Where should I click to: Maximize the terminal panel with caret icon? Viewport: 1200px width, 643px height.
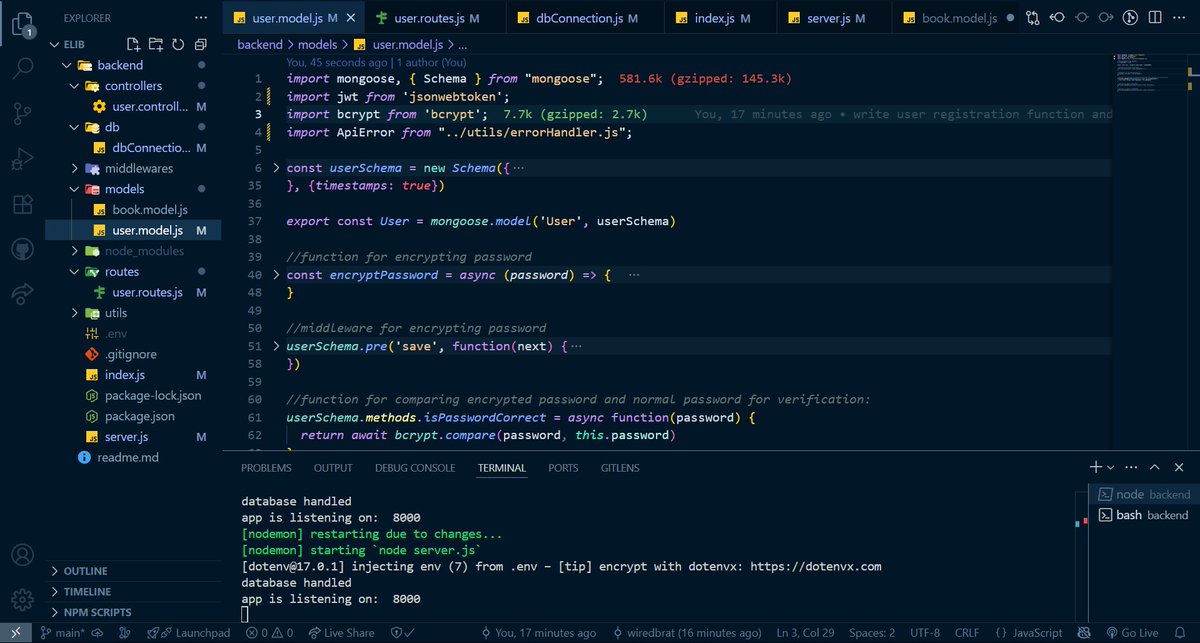tap(1156, 467)
